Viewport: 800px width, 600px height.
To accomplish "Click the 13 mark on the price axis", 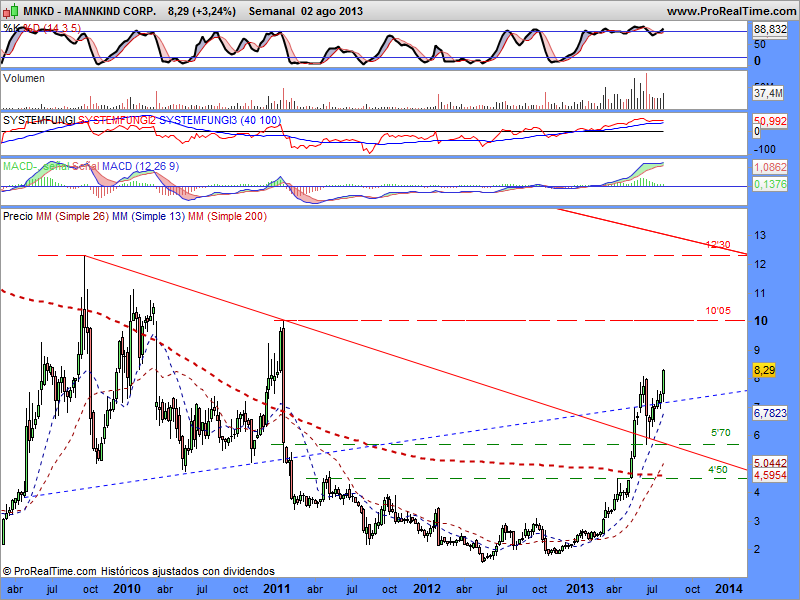I will coord(760,236).
